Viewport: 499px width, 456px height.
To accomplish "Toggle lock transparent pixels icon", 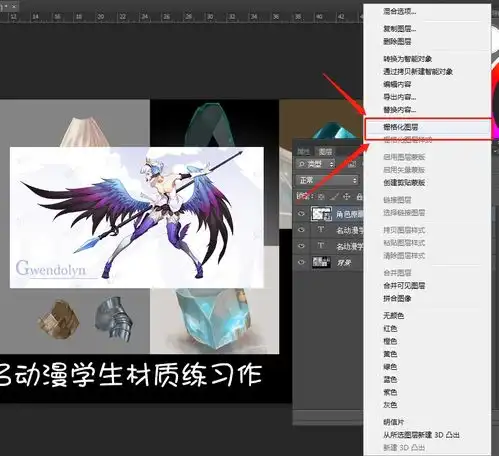I will coord(321,197).
